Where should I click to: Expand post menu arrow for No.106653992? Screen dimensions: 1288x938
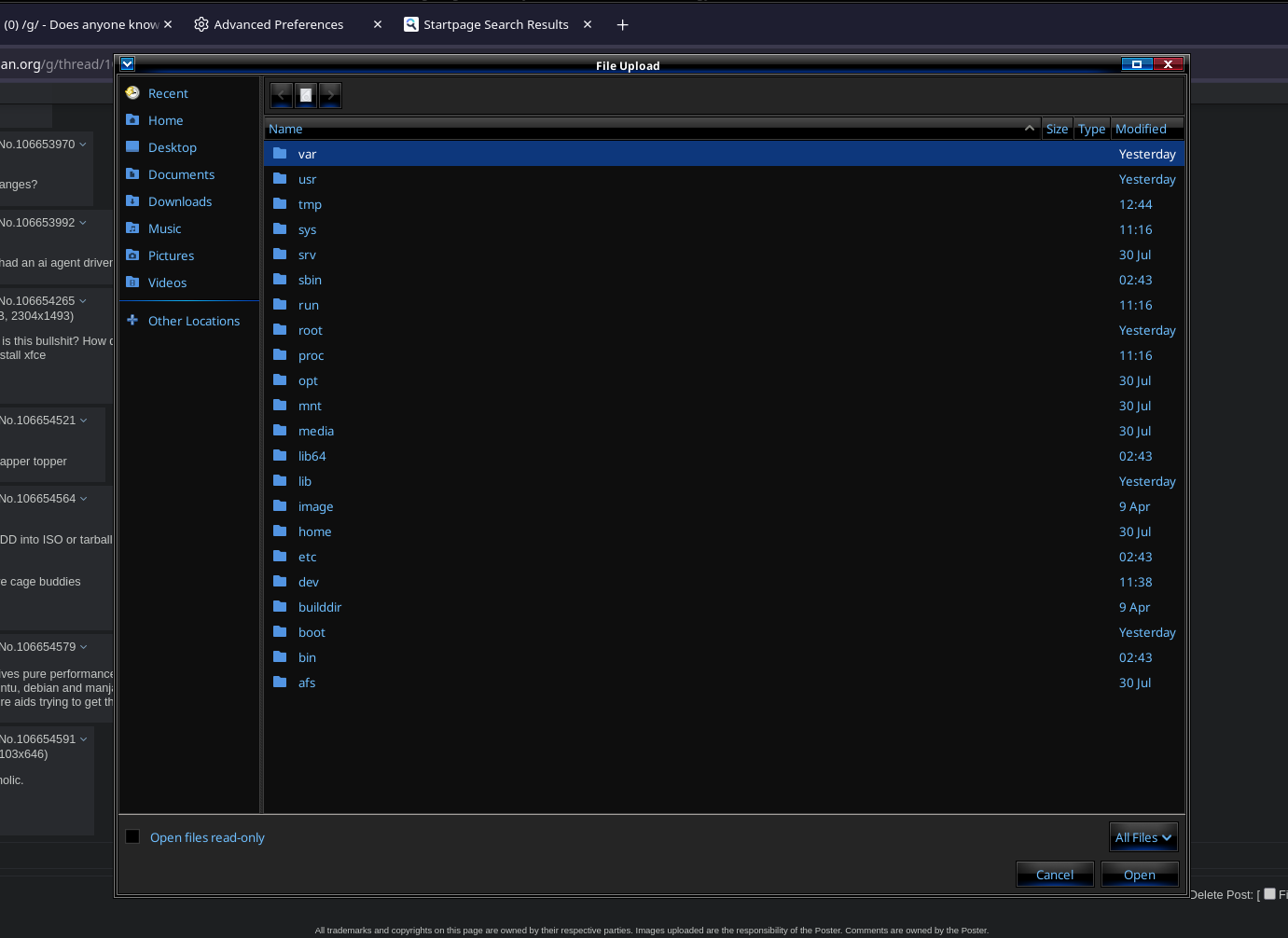[x=83, y=223]
